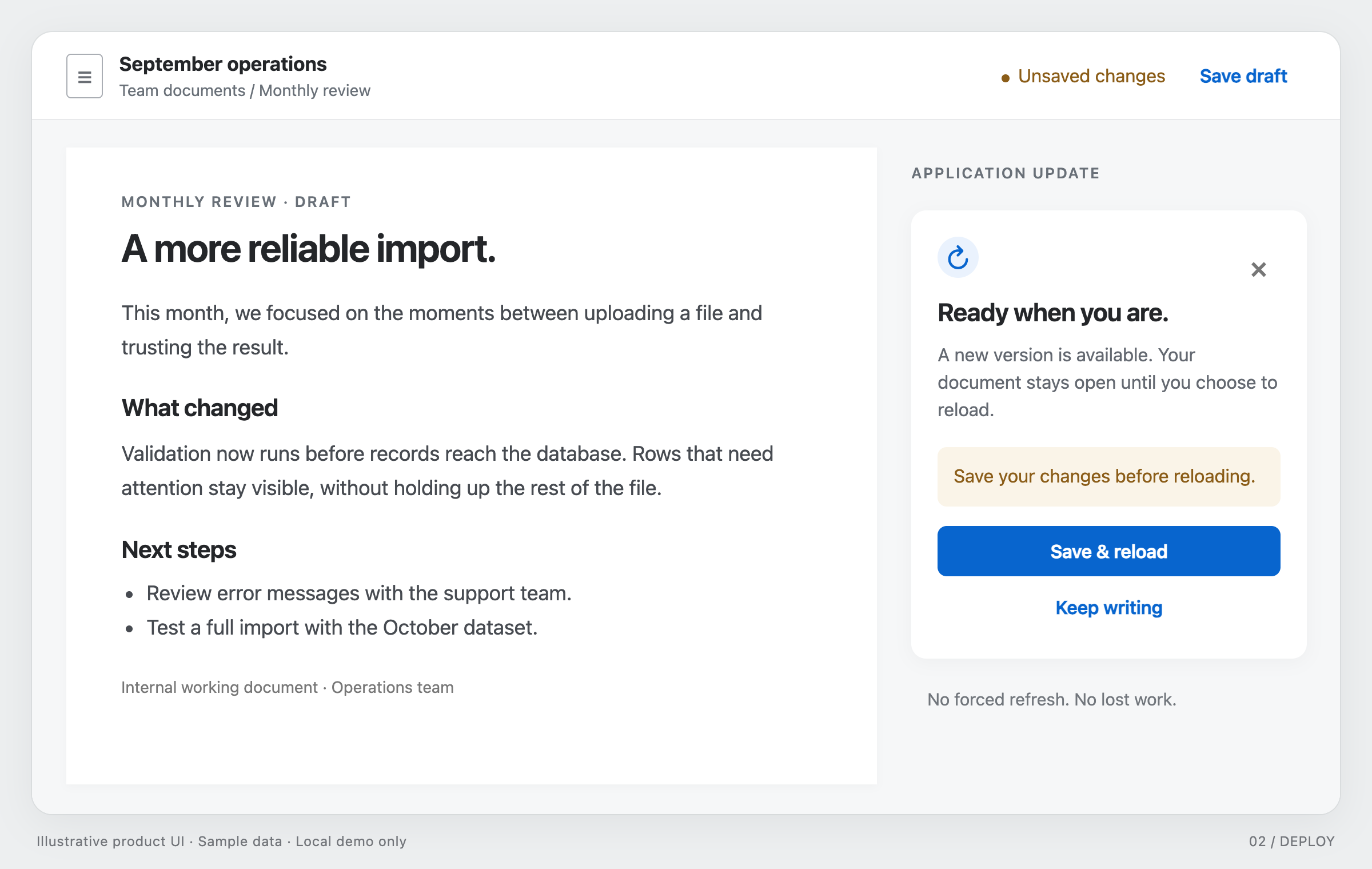Dismiss the update card with X
Viewport: 1372px width, 869px height.
click(x=1259, y=269)
